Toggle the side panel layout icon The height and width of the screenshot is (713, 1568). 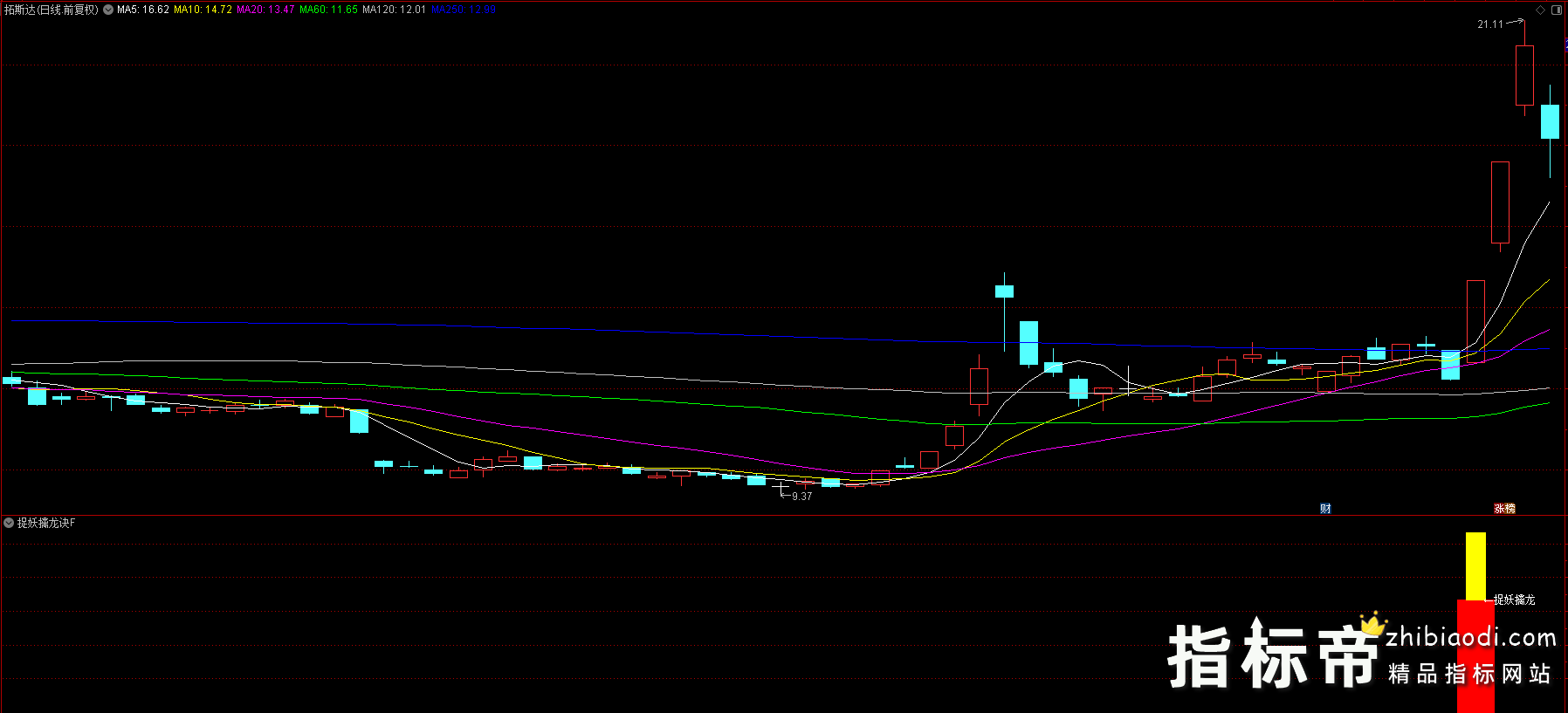(x=1557, y=10)
